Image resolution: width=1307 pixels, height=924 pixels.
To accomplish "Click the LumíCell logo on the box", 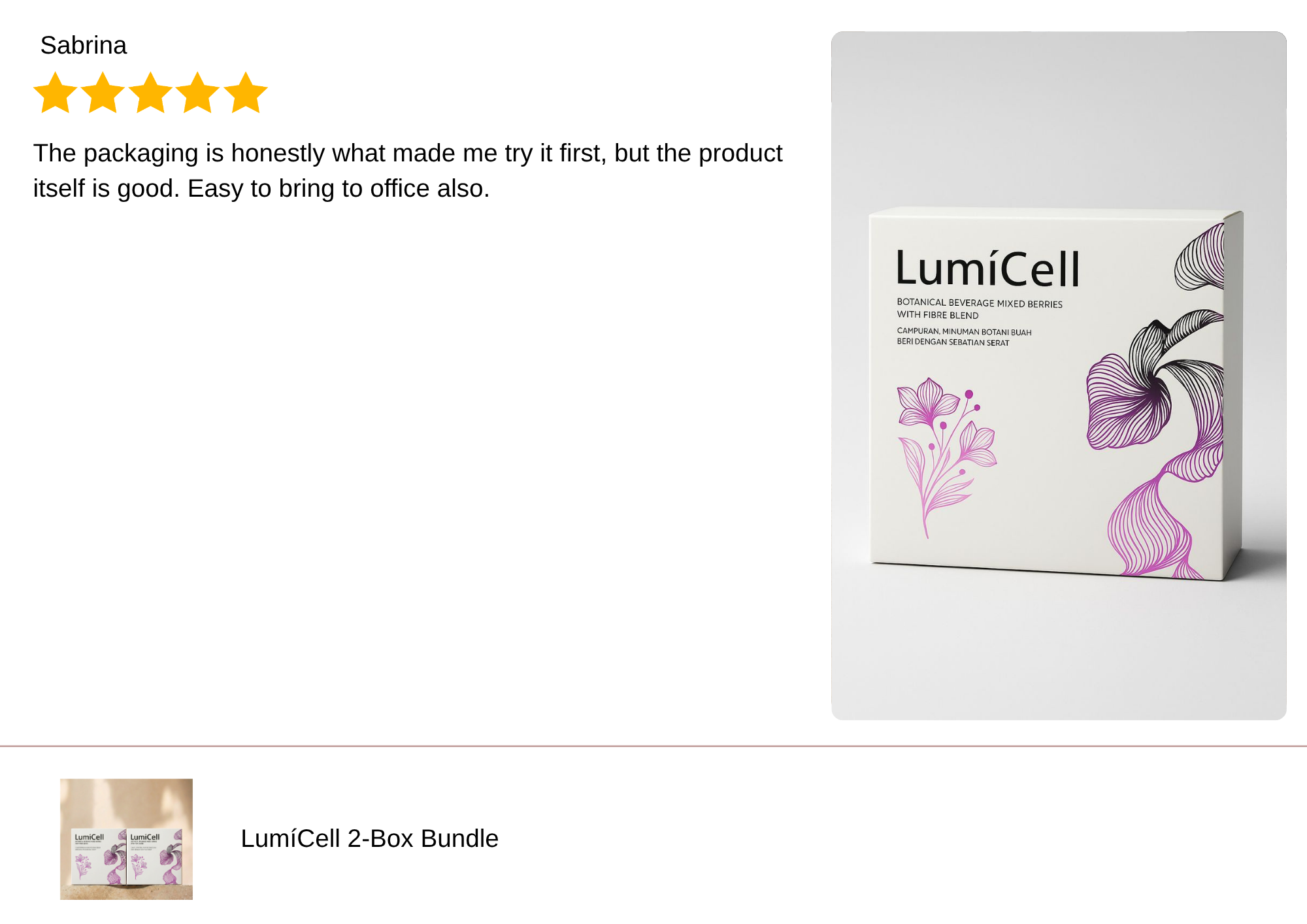I will [987, 268].
